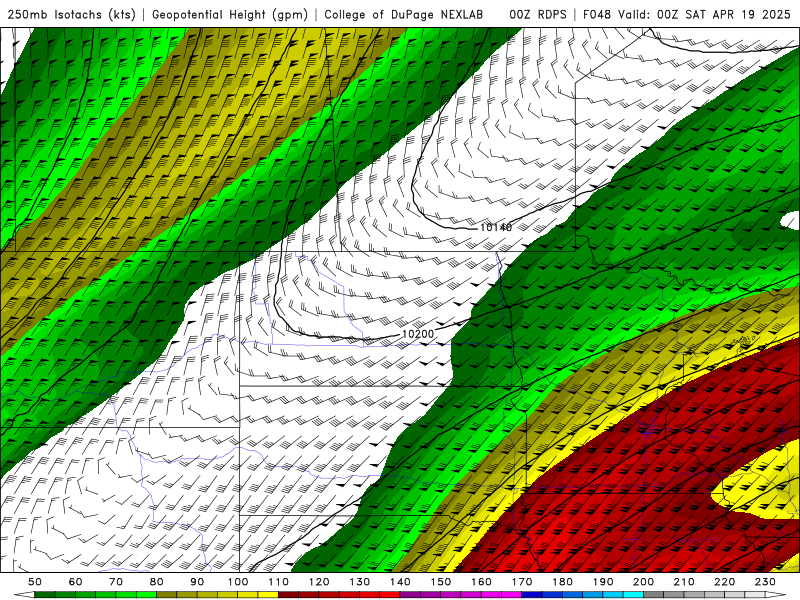Click the 10140 height contour label

tap(495, 228)
